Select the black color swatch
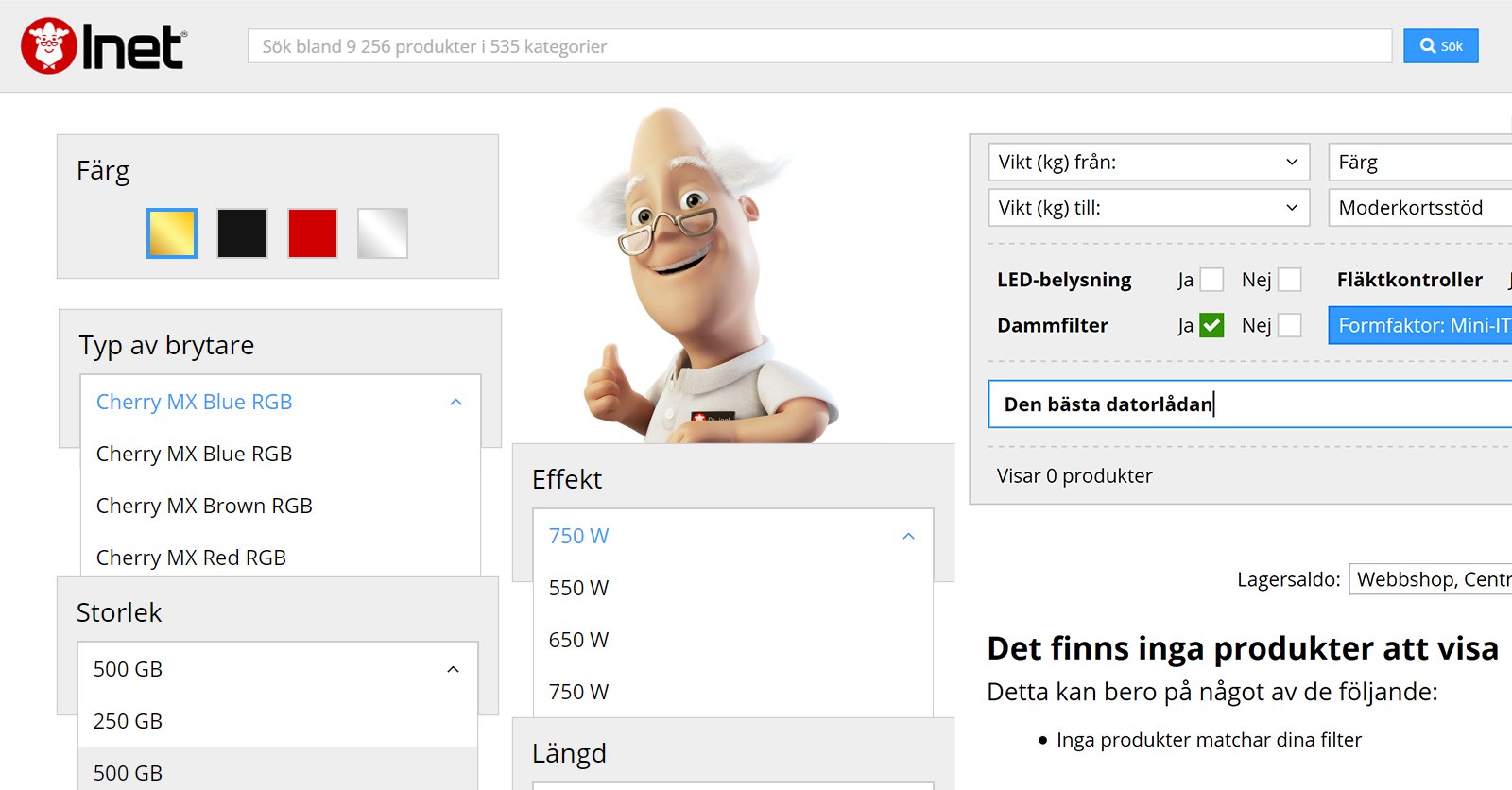1512x790 pixels. (242, 233)
